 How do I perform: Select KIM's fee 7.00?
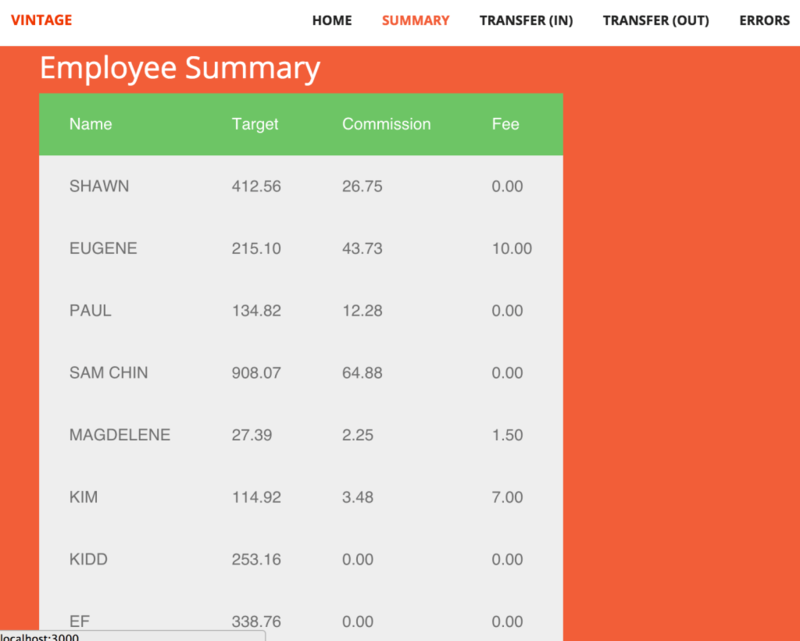[507, 498]
